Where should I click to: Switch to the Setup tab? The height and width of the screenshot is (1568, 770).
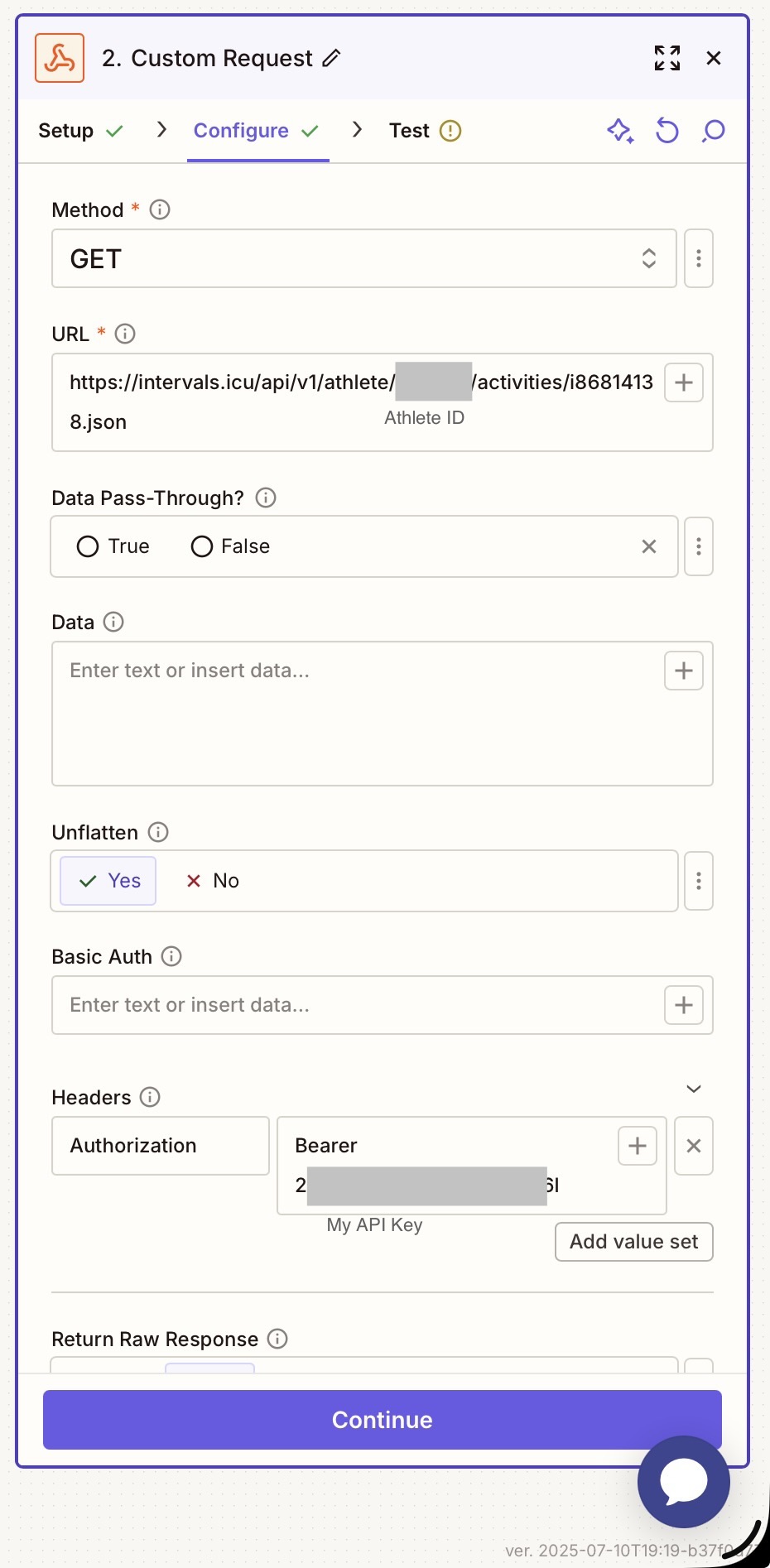pos(66,131)
